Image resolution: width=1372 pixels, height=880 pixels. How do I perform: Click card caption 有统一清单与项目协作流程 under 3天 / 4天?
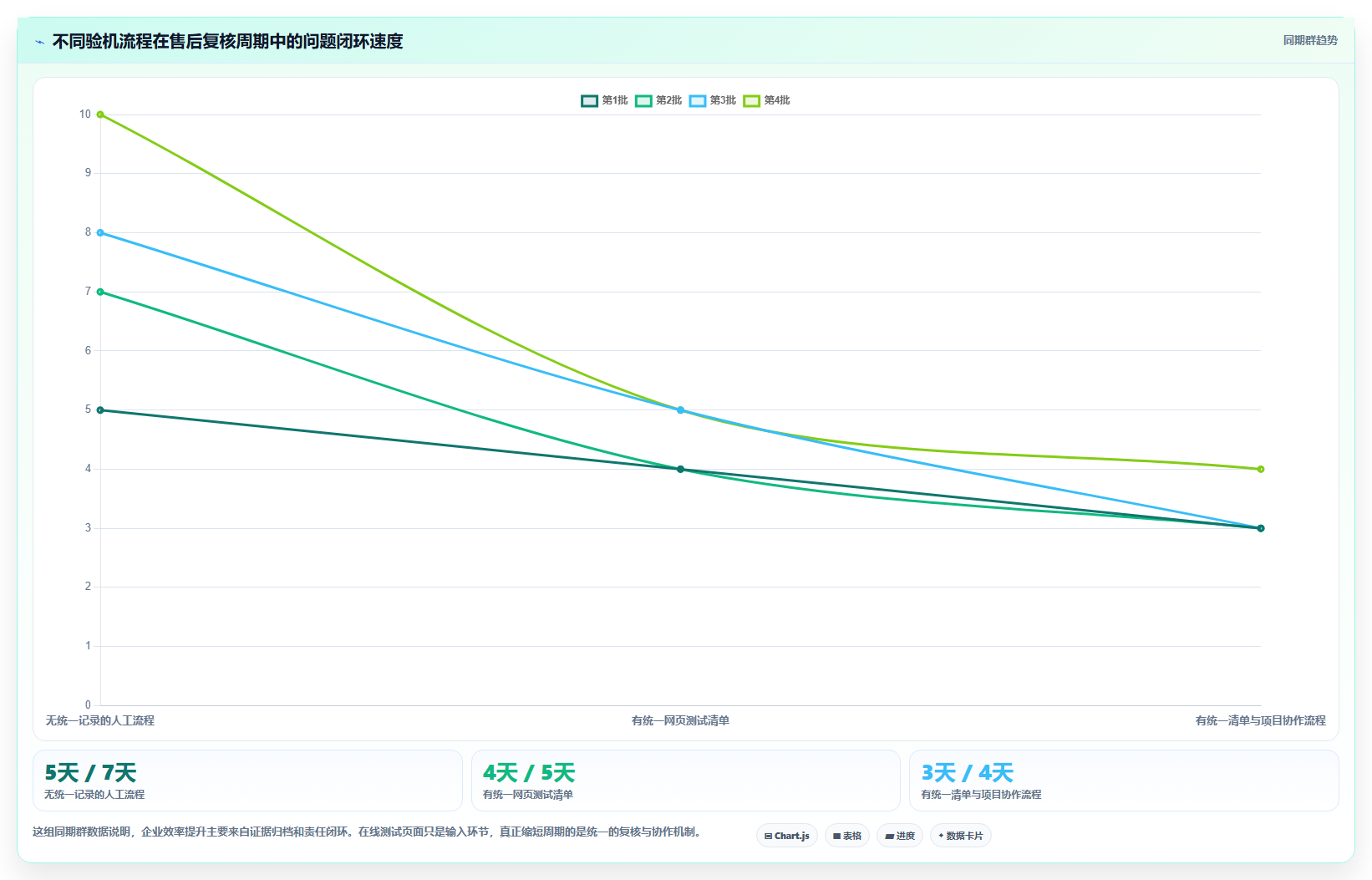tap(981, 795)
